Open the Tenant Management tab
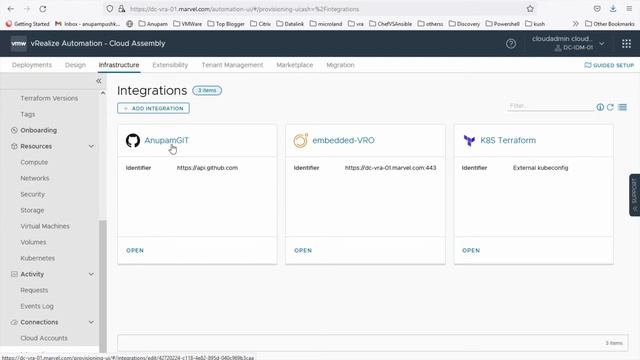Screen dimensions: 640x360 click(232, 65)
